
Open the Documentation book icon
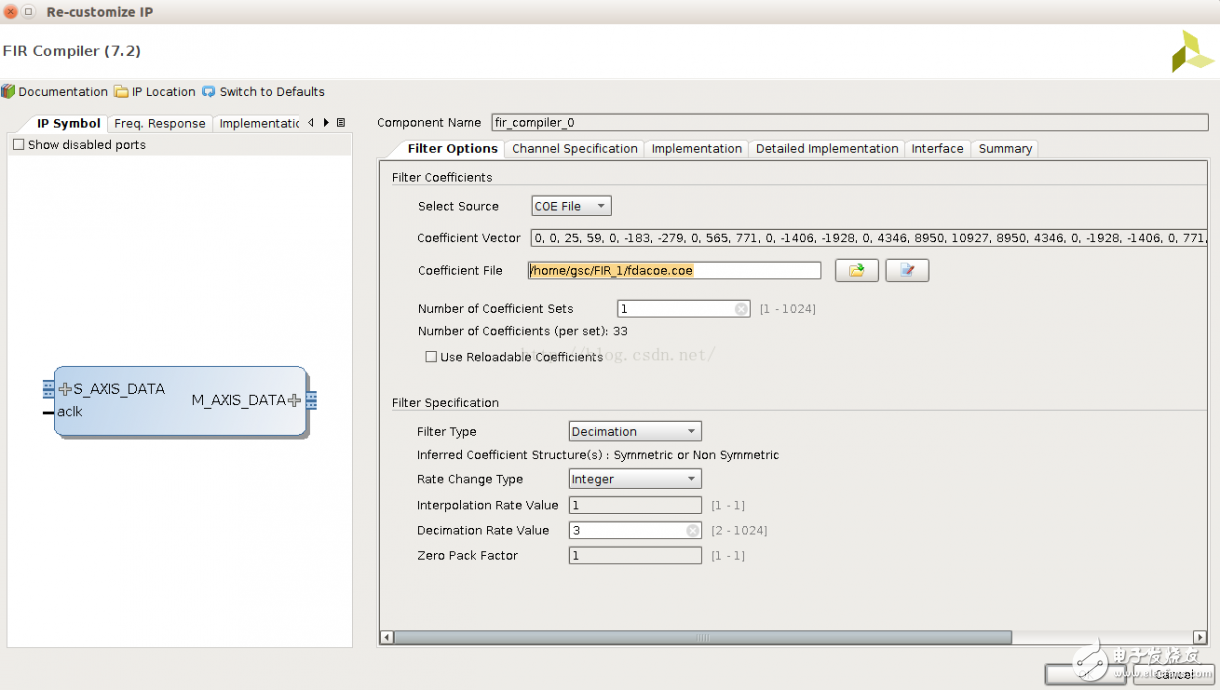tap(9, 91)
